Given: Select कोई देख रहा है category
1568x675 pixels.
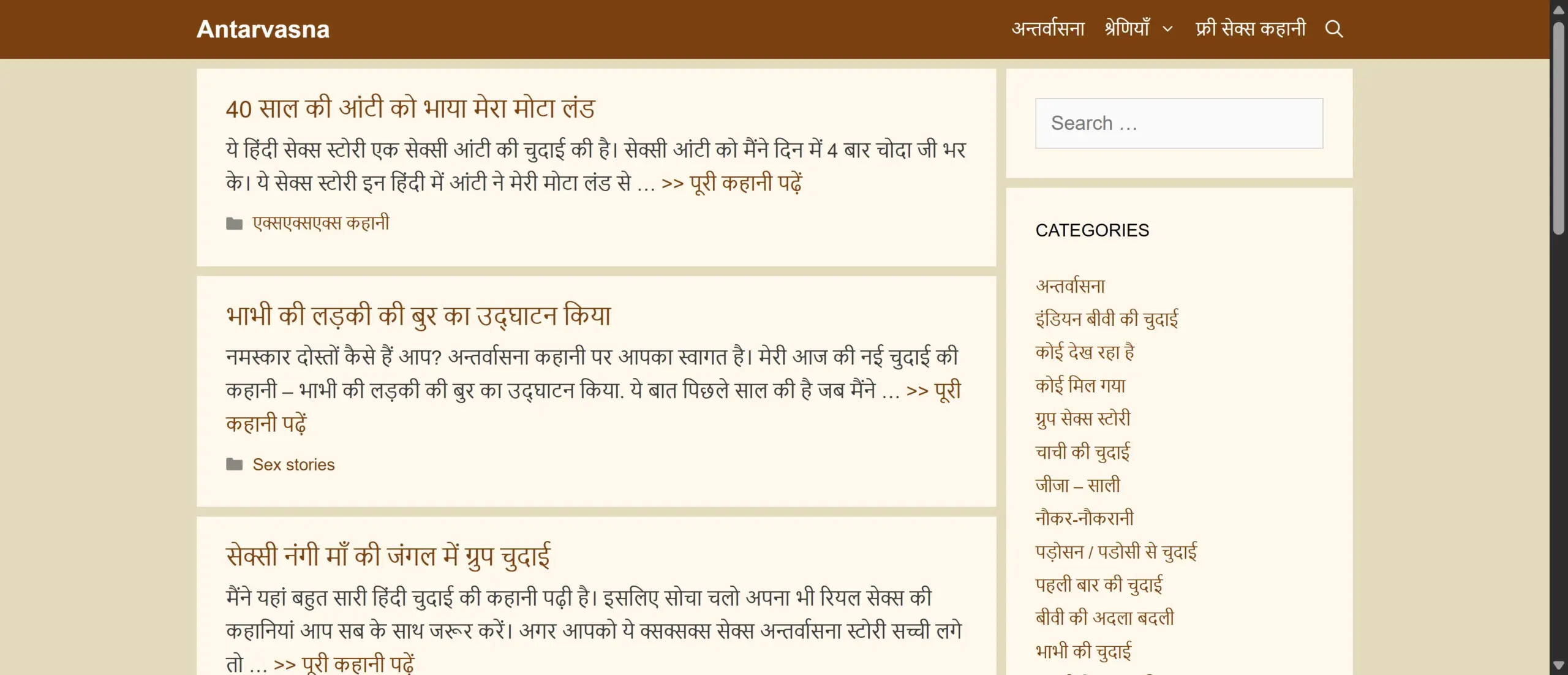Looking at the screenshot, I should [1085, 352].
